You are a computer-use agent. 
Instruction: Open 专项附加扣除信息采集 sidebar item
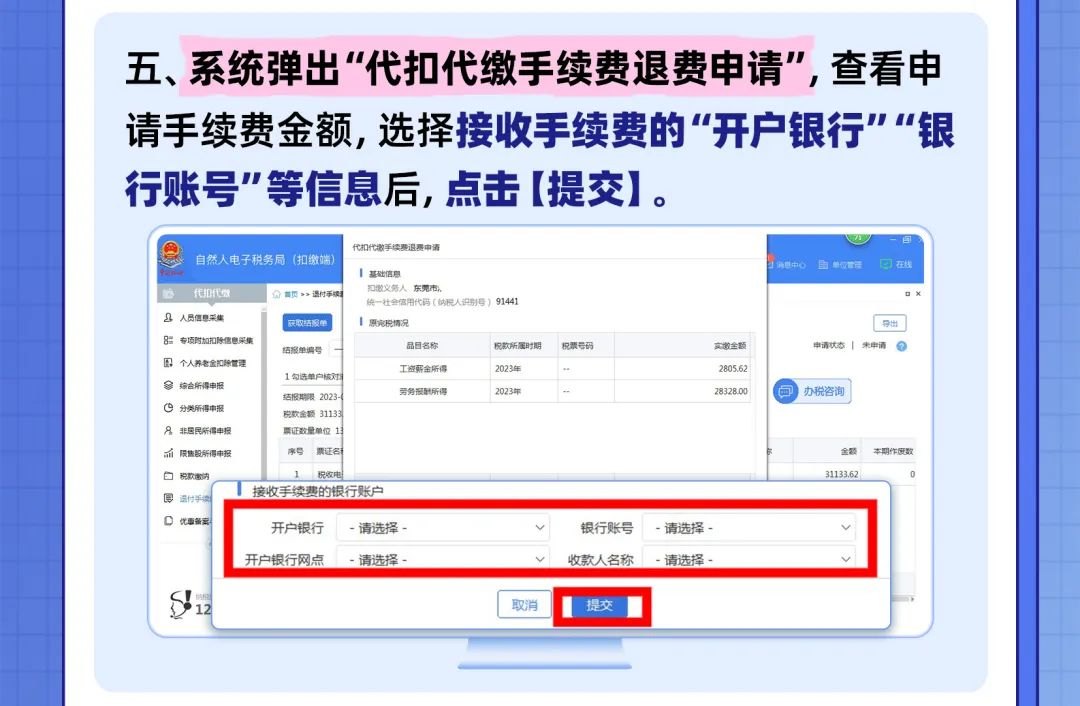[x=215, y=341]
